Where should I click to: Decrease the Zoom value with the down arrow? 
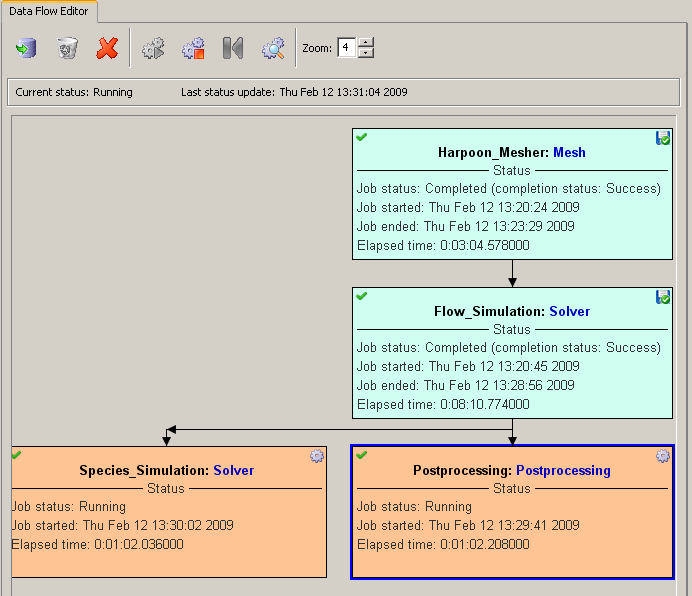[x=366, y=53]
